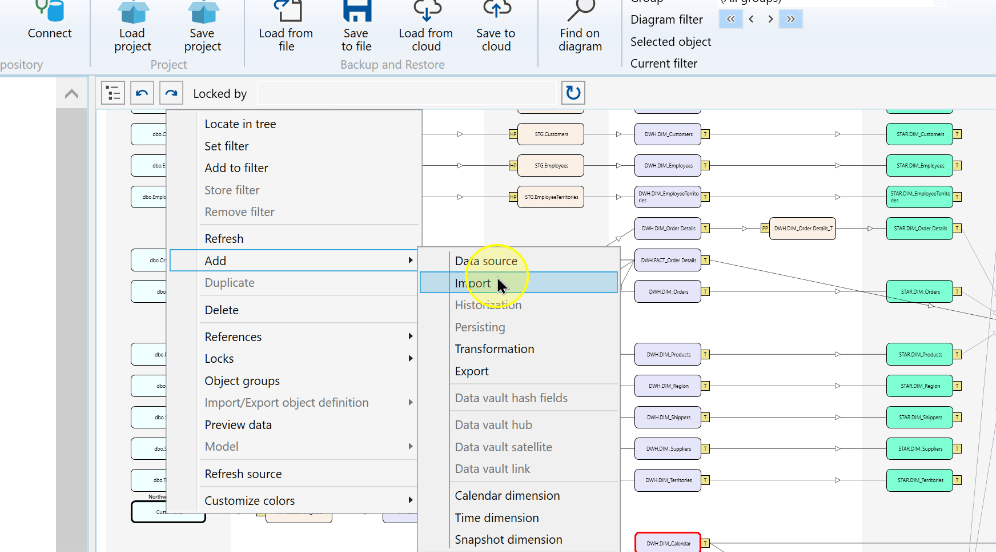Select the DWH.DIM_Orders node
The width and height of the screenshot is (996, 552).
[668, 292]
